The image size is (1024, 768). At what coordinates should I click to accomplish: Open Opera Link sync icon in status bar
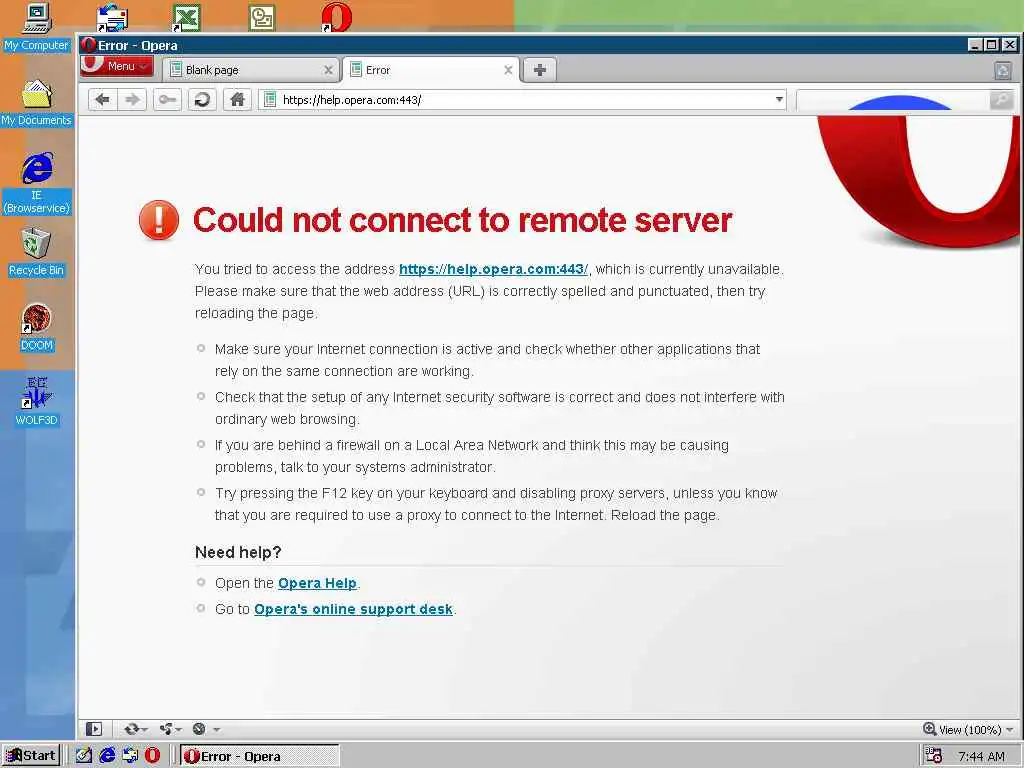(x=133, y=729)
